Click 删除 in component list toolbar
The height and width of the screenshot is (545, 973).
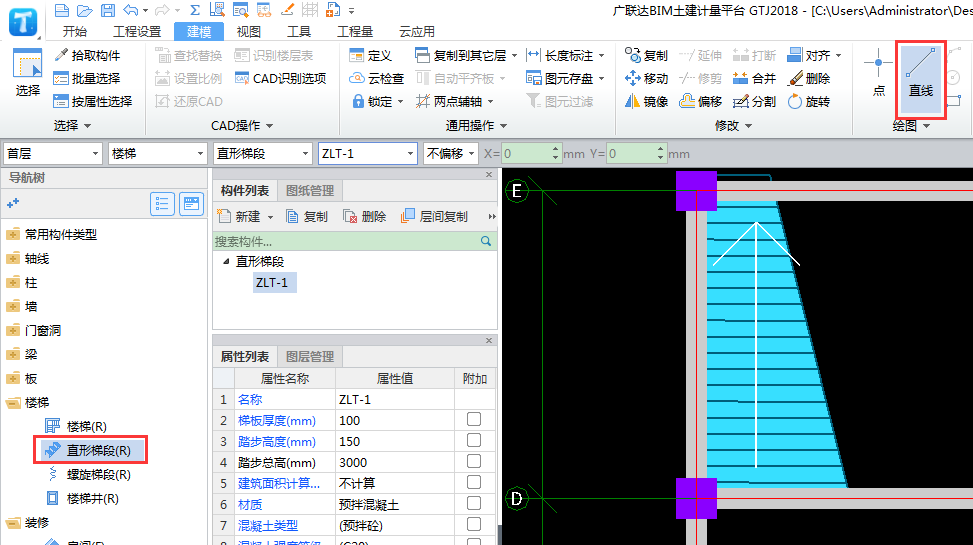click(364, 216)
